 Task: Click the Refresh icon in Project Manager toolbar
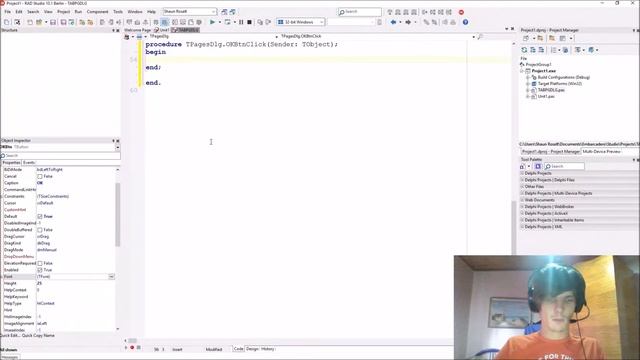(524, 50)
